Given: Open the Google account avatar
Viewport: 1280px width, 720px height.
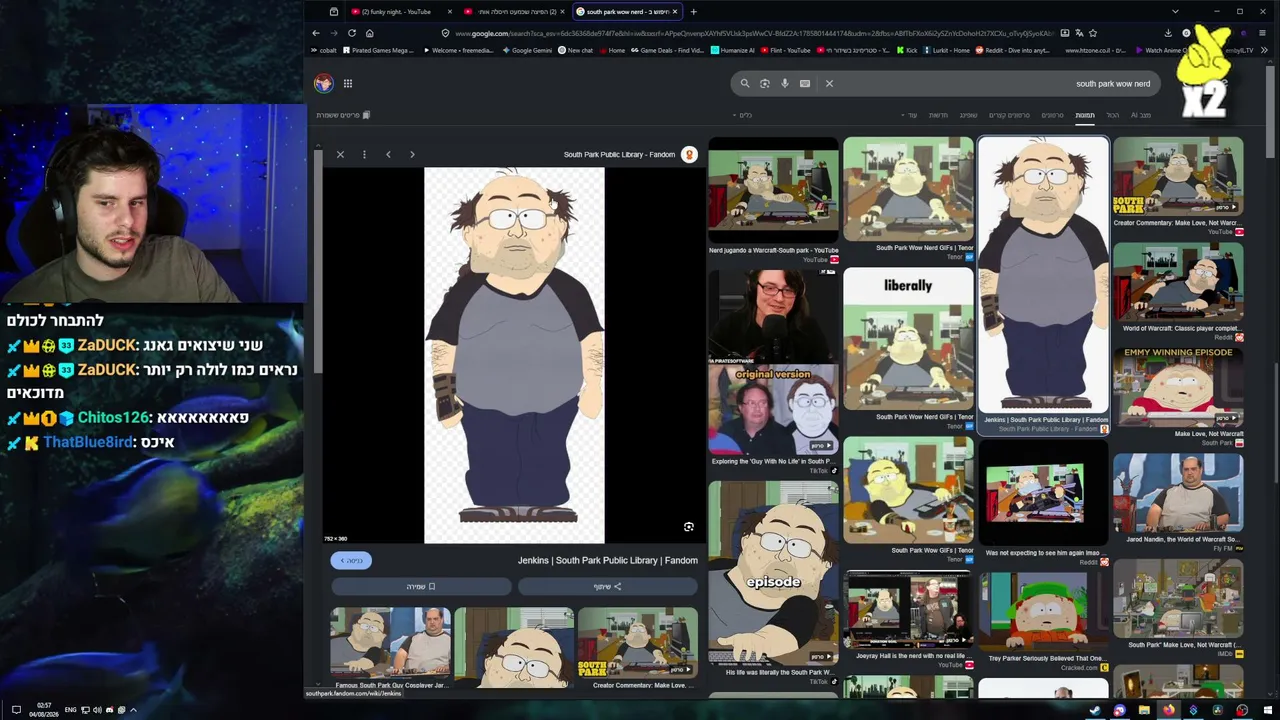Looking at the screenshot, I should 323,83.
